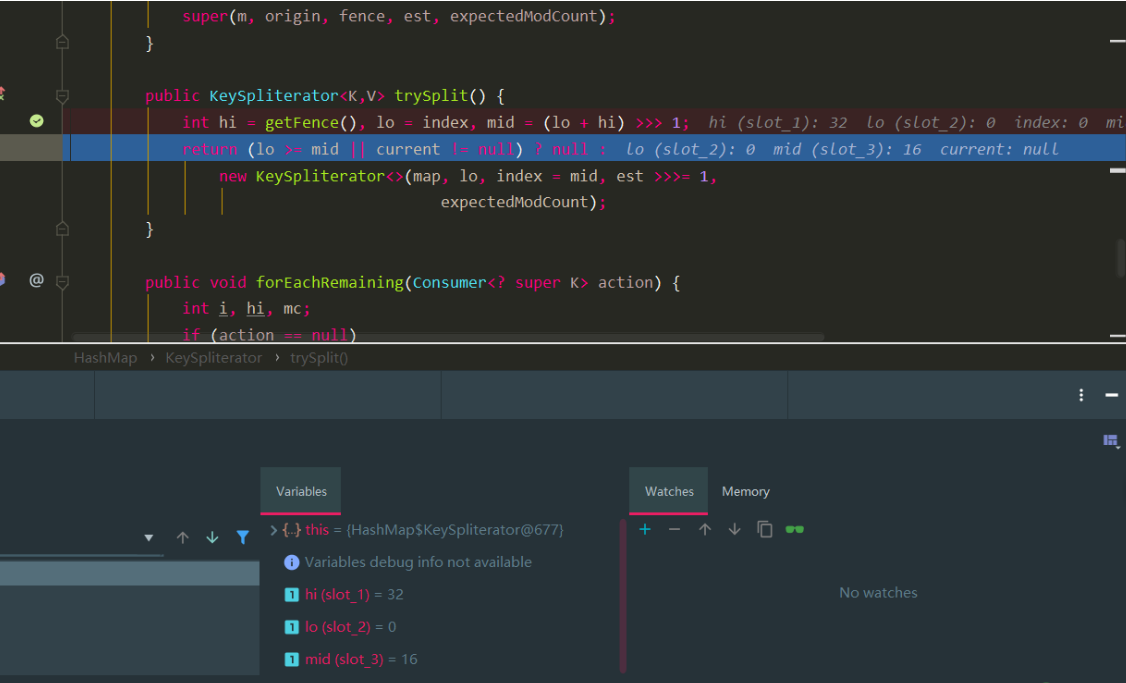Screen dimensions: 1126x683
Task: Switch to Memory tab
Action: click(x=745, y=491)
